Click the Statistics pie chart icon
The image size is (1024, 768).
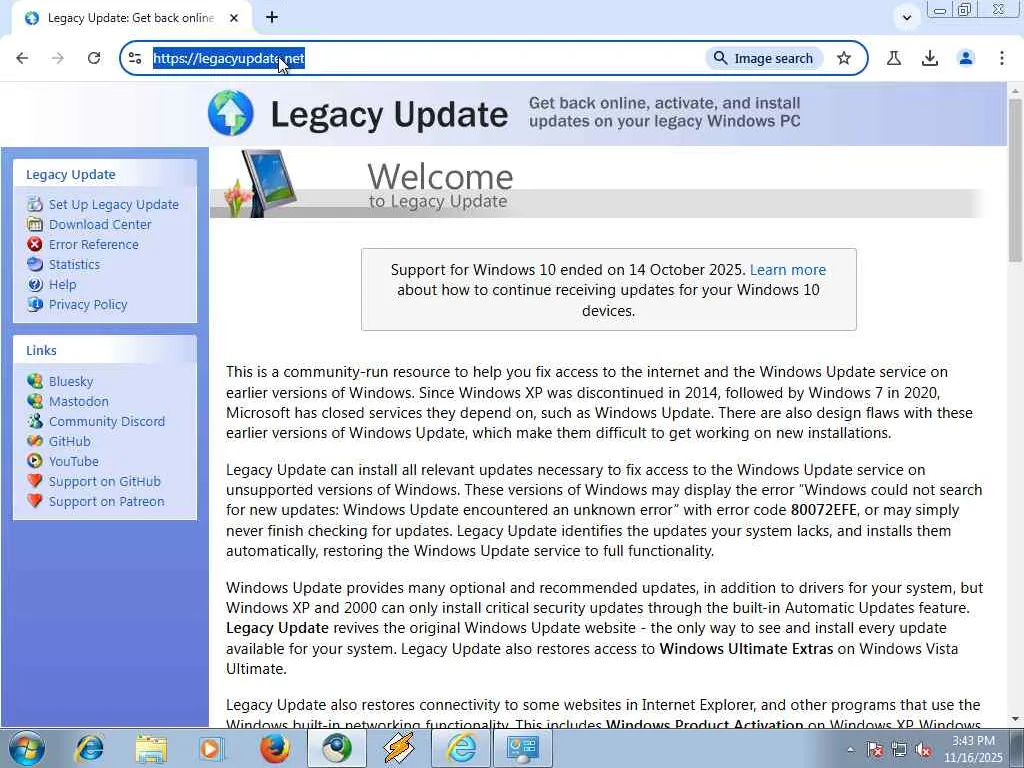35,264
